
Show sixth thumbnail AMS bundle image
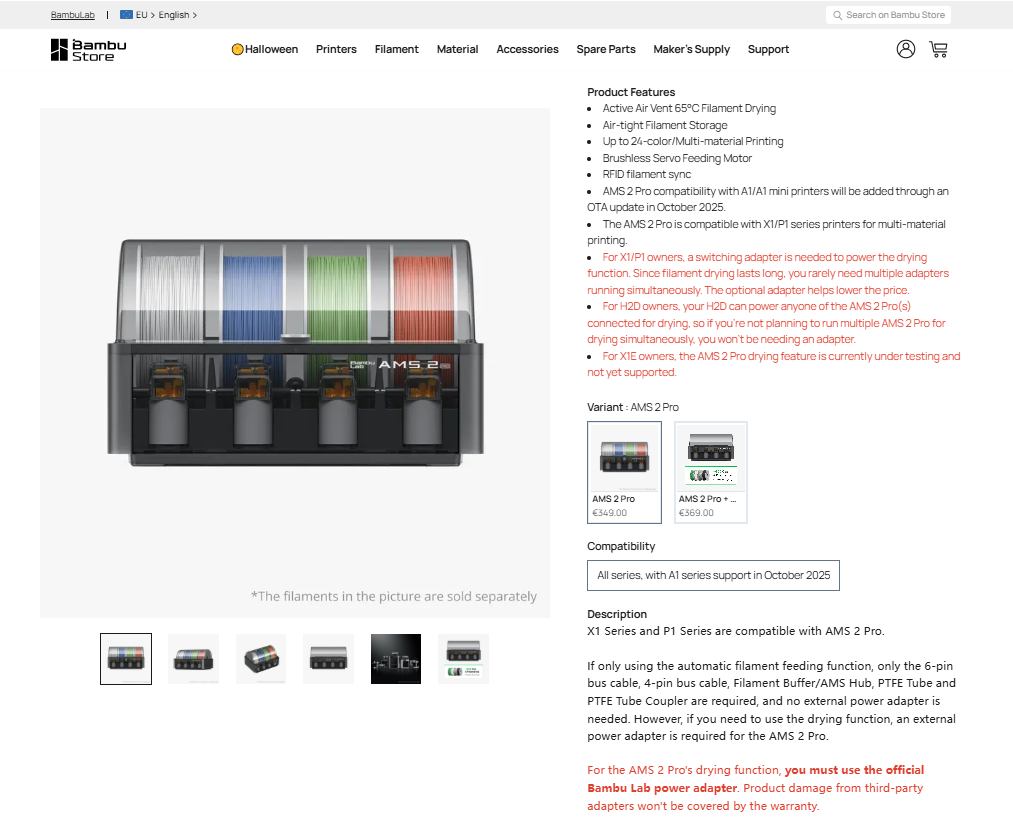click(x=463, y=659)
